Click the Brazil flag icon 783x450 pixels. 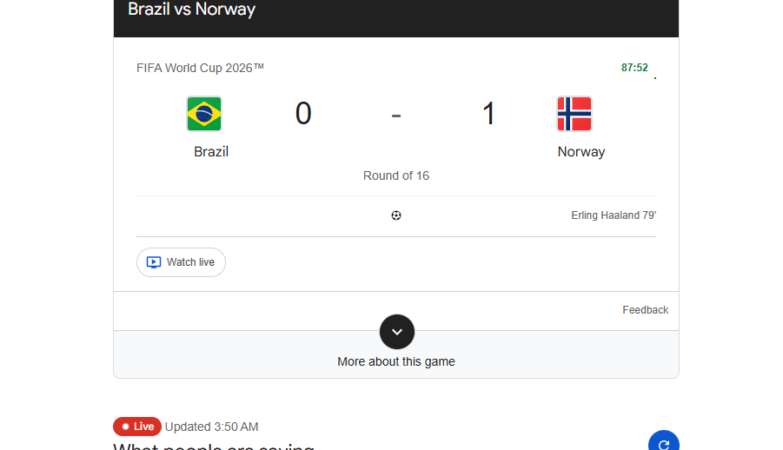[204, 114]
